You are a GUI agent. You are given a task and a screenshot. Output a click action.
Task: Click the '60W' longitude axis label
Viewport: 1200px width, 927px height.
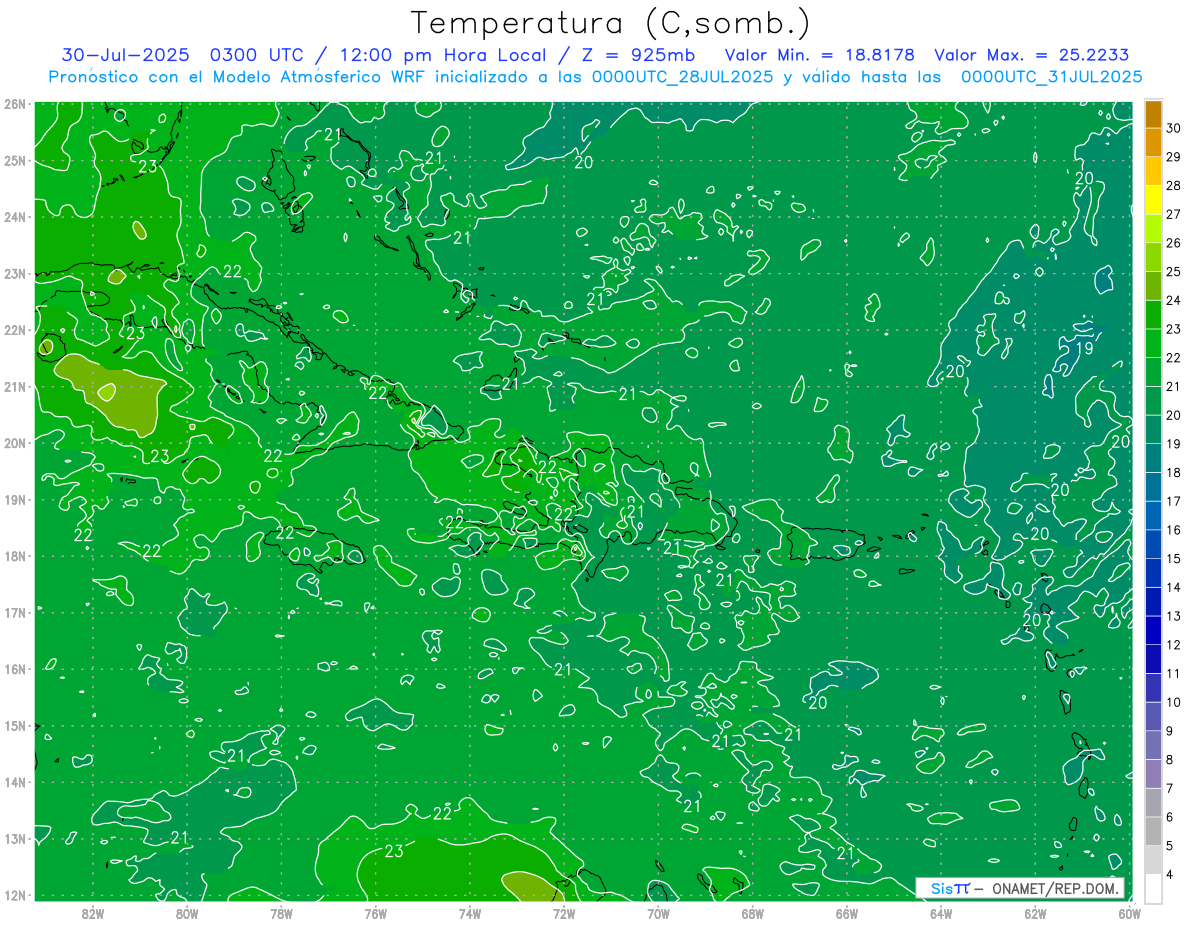tap(1128, 914)
